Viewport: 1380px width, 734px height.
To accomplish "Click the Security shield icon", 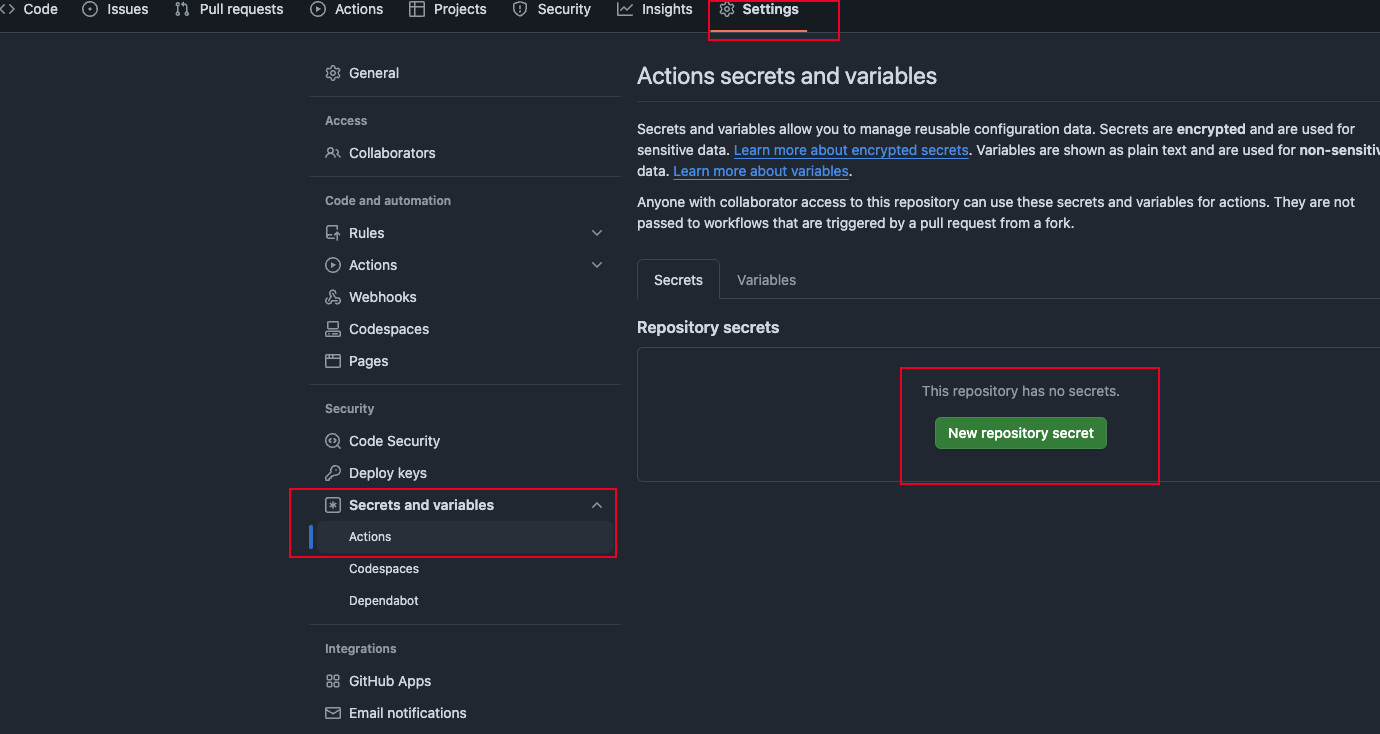I will click(520, 9).
